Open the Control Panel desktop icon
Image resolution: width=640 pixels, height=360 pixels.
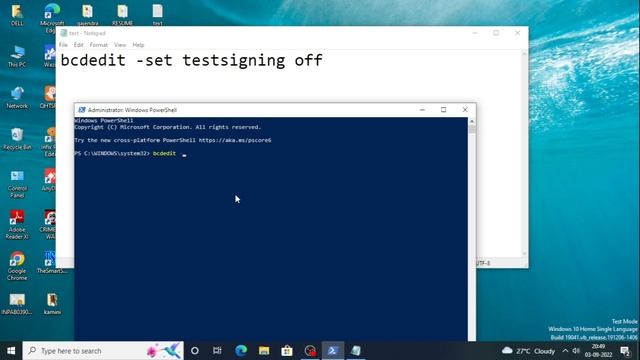point(17,184)
